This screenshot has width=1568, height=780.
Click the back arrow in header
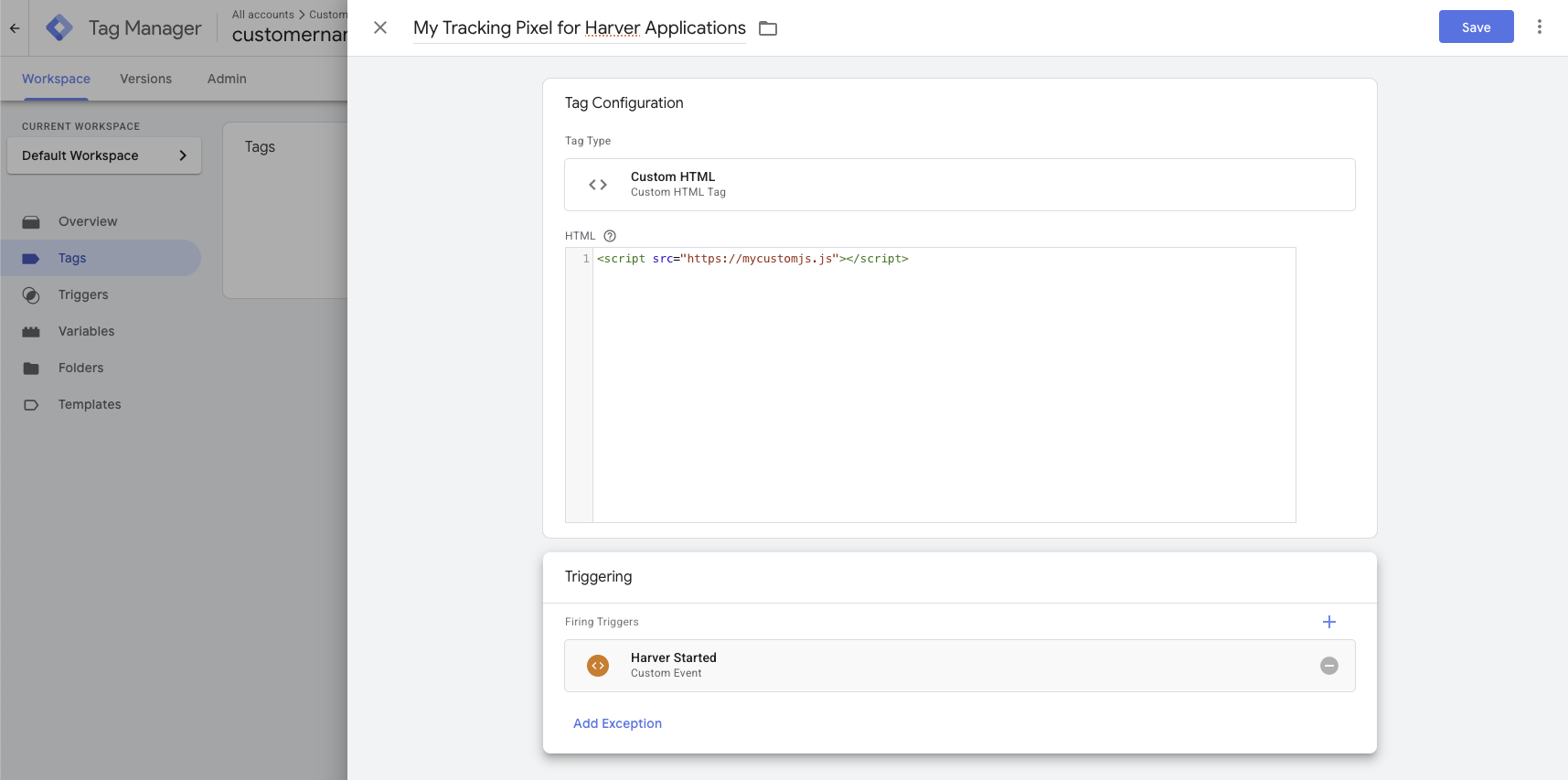[15, 27]
